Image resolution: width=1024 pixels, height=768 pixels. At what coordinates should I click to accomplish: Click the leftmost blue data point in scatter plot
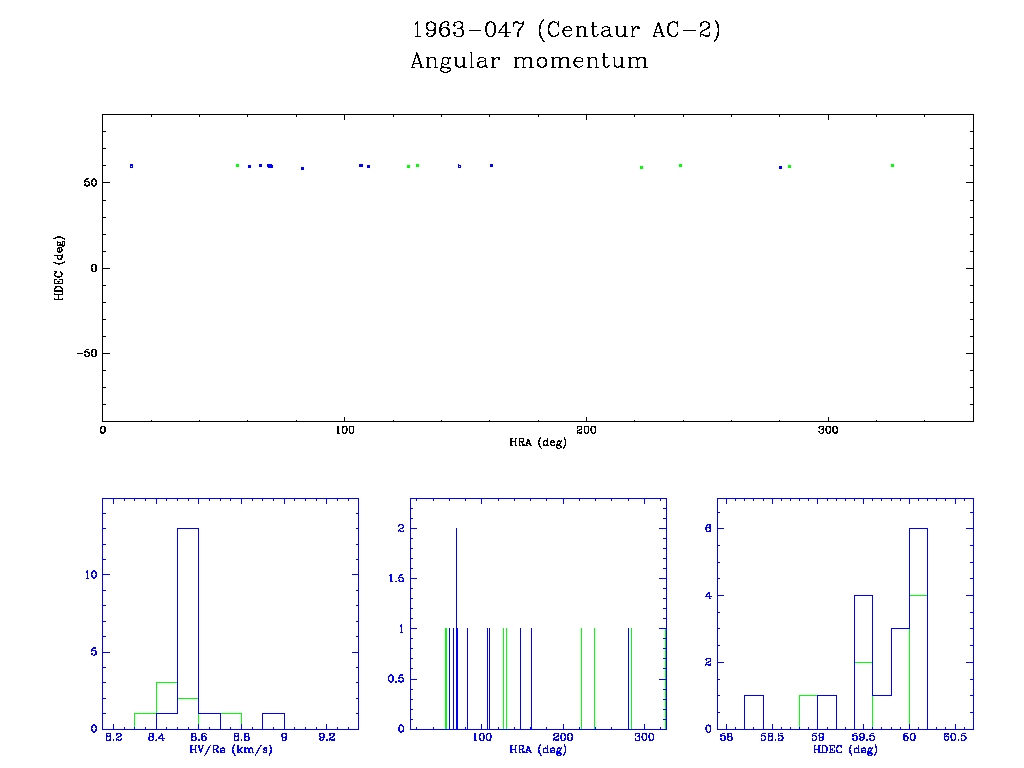pyautogui.click(x=131, y=166)
